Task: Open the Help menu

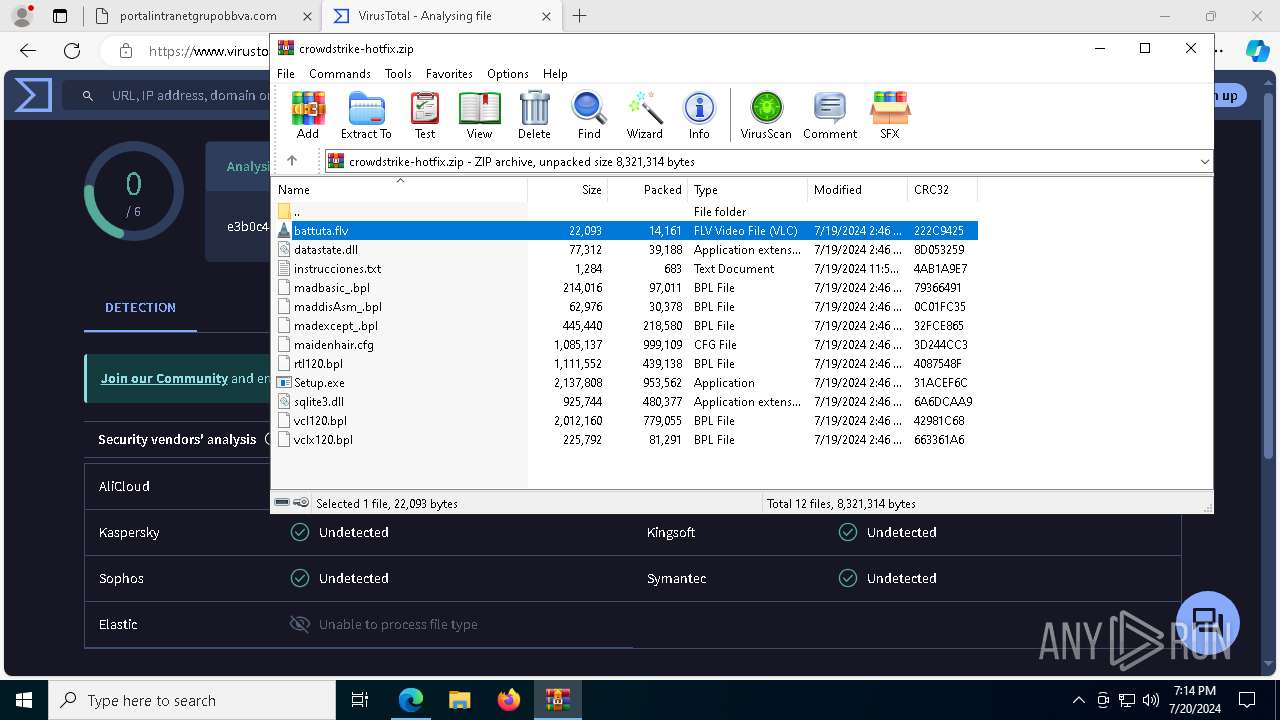Action: pos(555,74)
